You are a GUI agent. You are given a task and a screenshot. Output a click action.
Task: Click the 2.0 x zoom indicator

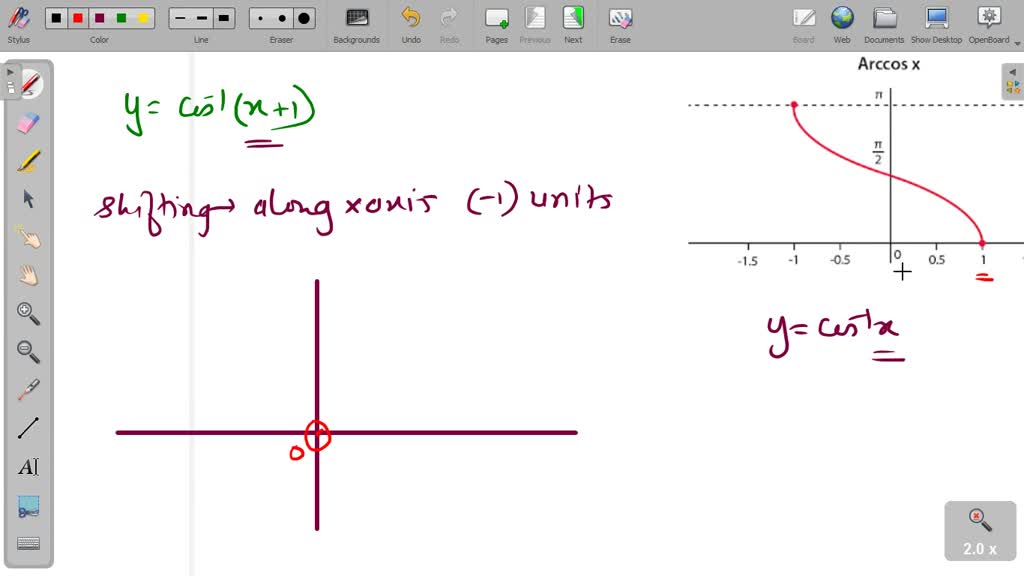978,531
